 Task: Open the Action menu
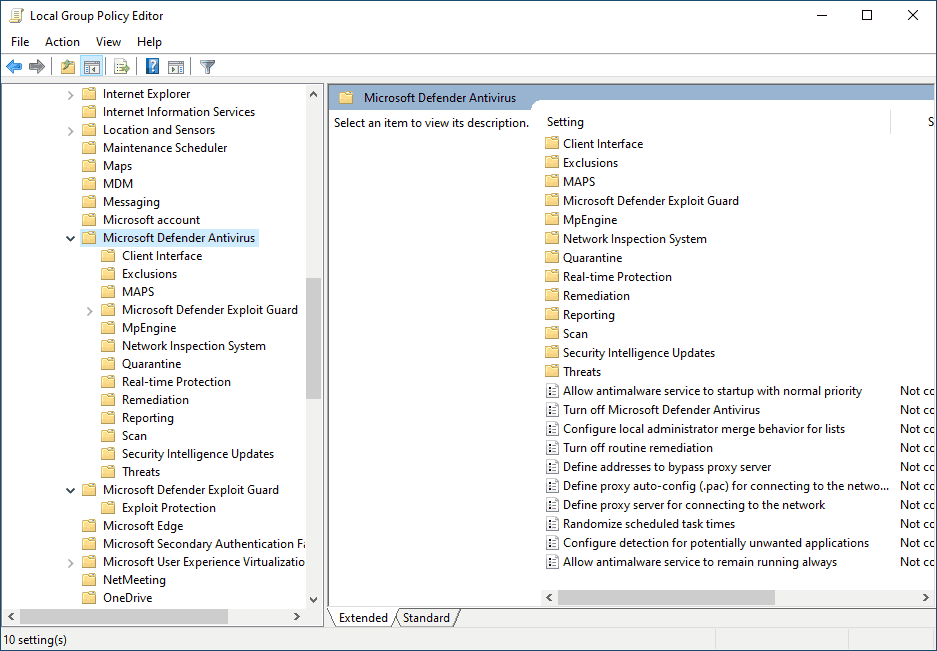pos(62,42)
